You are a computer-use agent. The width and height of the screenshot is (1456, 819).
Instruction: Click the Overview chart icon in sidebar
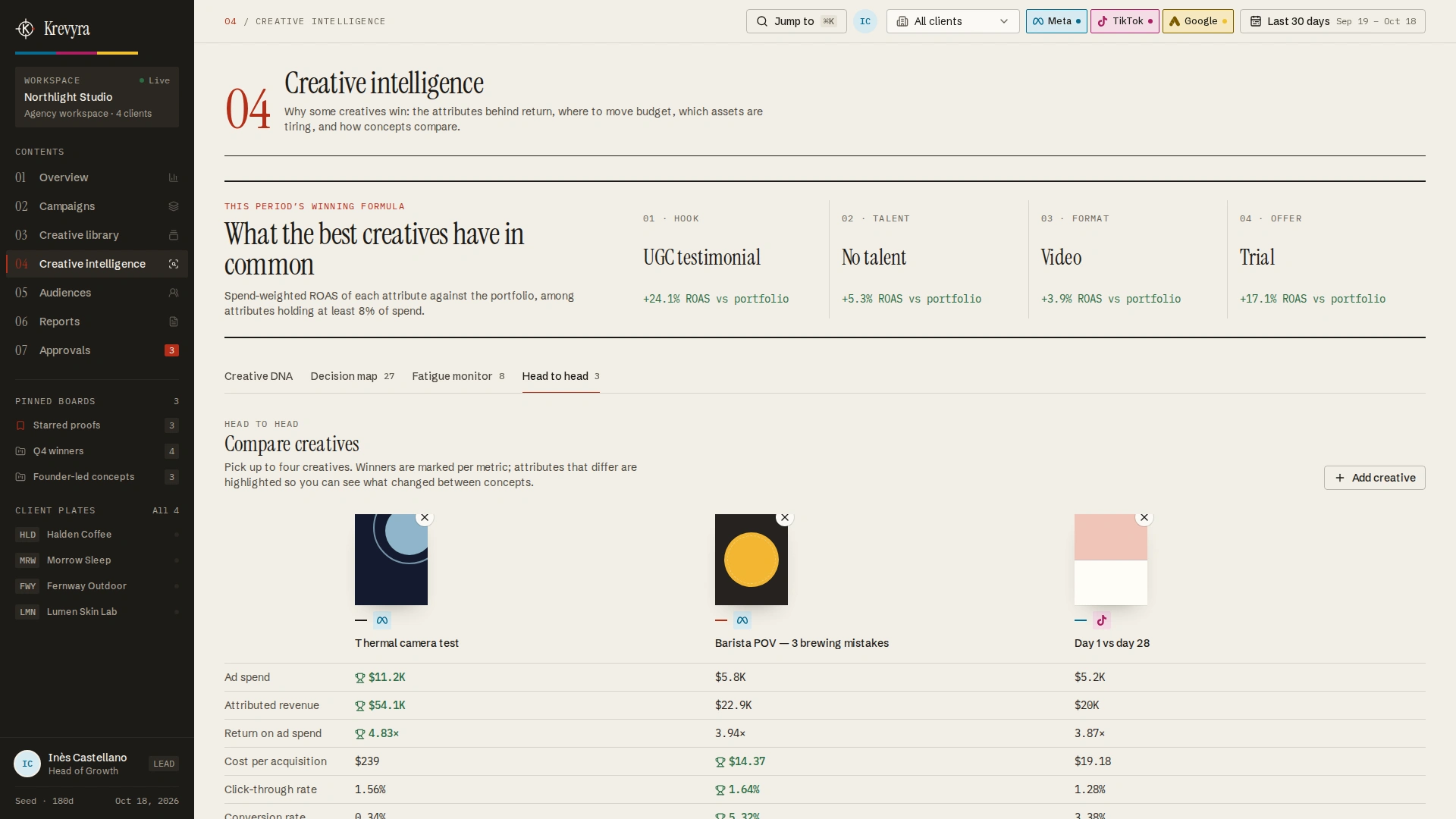174,177
